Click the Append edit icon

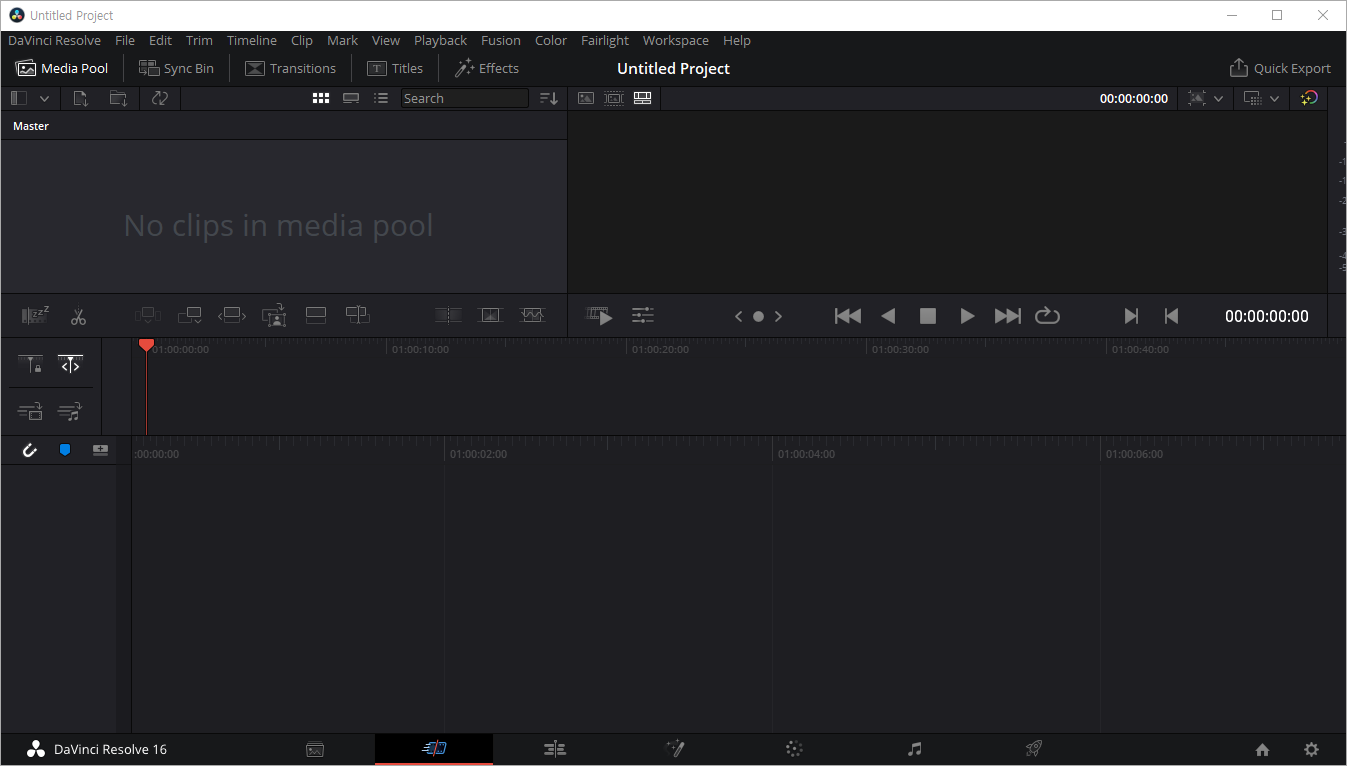pos(190,316)
